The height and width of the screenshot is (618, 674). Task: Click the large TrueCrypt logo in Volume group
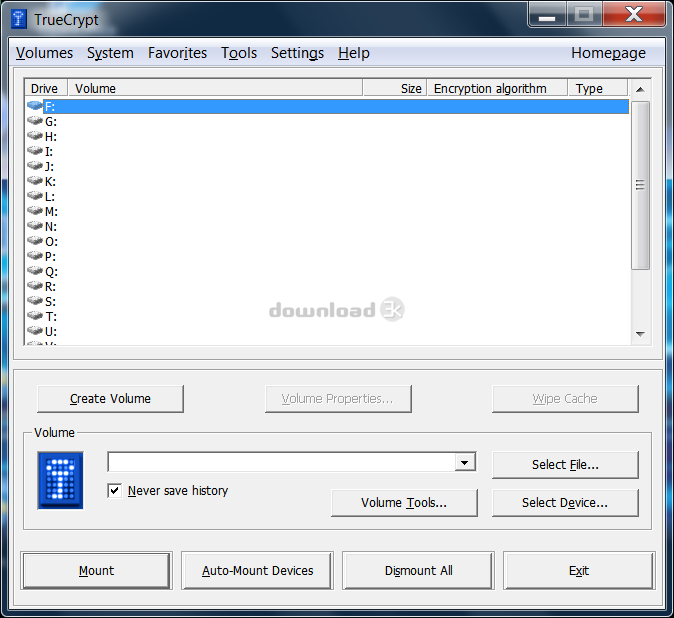click(60, 480)
